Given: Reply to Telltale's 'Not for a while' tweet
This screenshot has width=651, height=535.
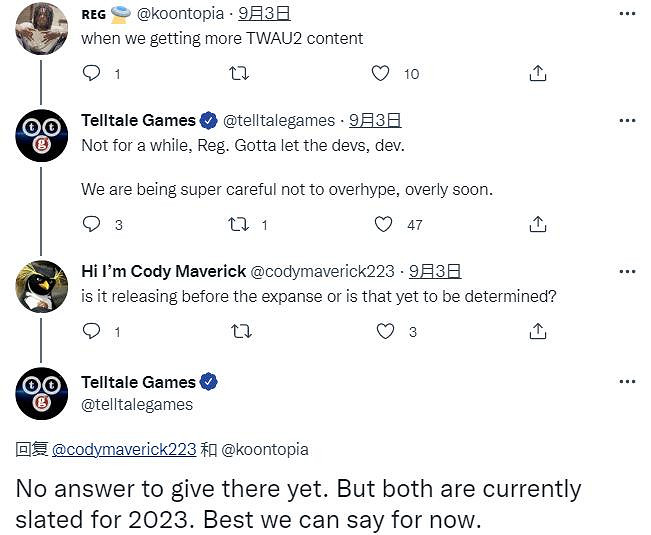Looking at the screenshot, I should click(x=92, y=224).
